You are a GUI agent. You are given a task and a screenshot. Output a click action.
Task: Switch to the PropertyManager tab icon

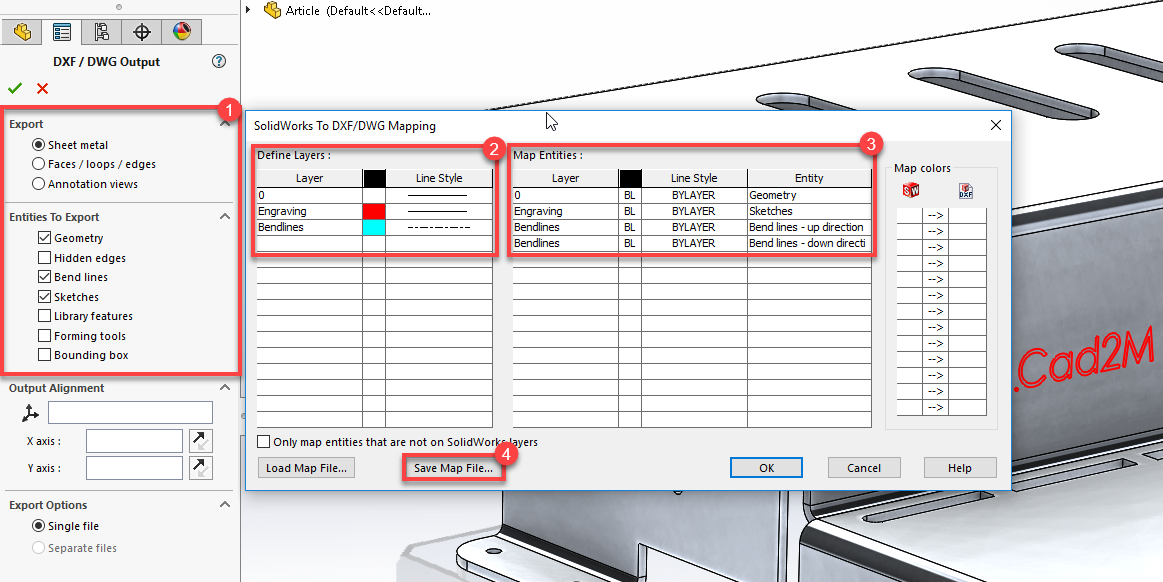pyautogui.click(x=62, y=32)
